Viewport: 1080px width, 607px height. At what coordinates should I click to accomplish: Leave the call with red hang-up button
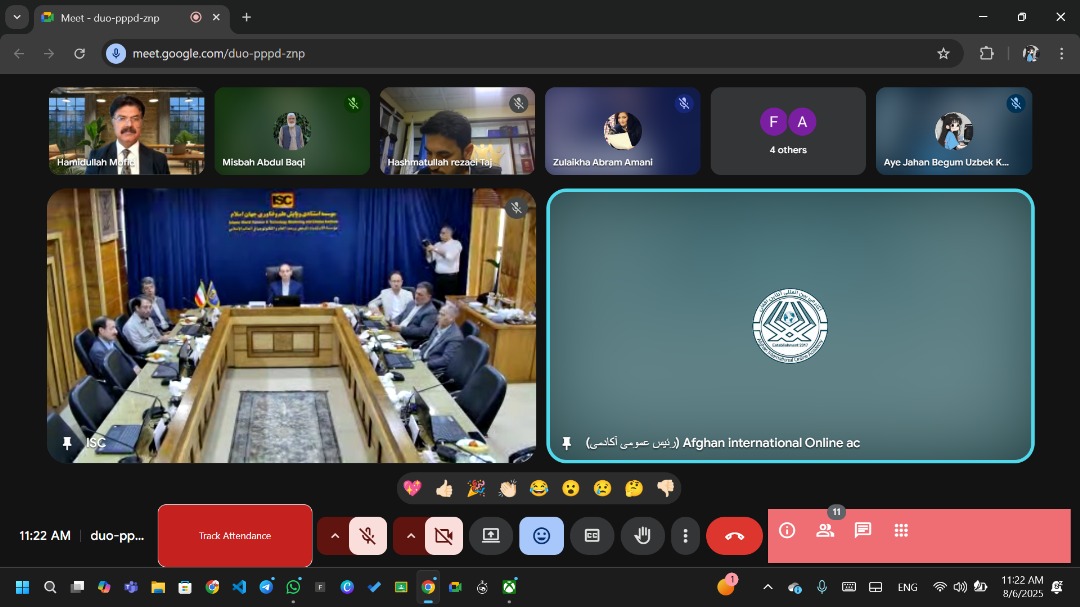click(734, 536)
